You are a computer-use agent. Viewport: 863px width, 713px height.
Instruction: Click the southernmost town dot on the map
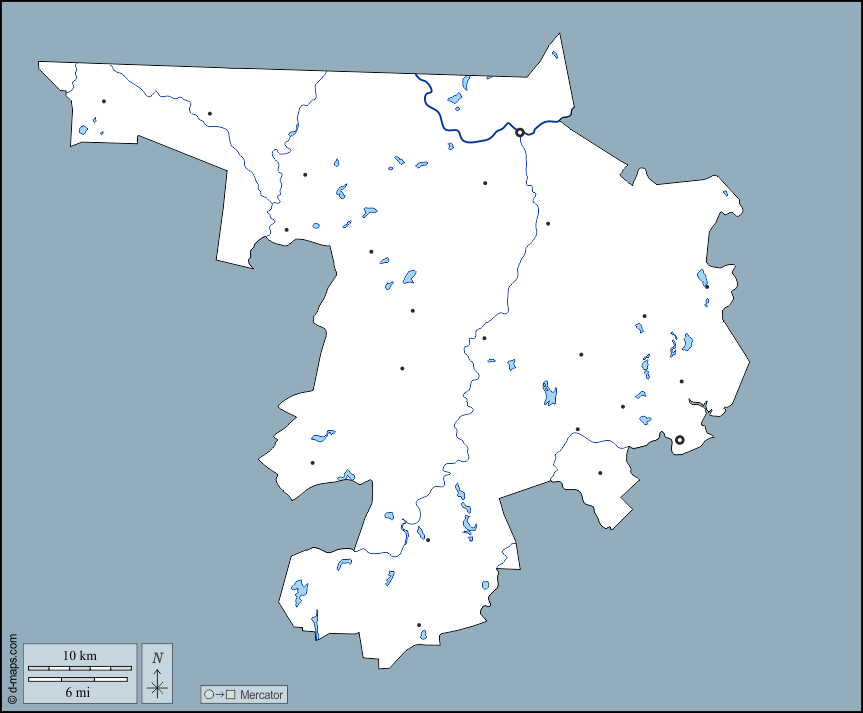point(419,625)
